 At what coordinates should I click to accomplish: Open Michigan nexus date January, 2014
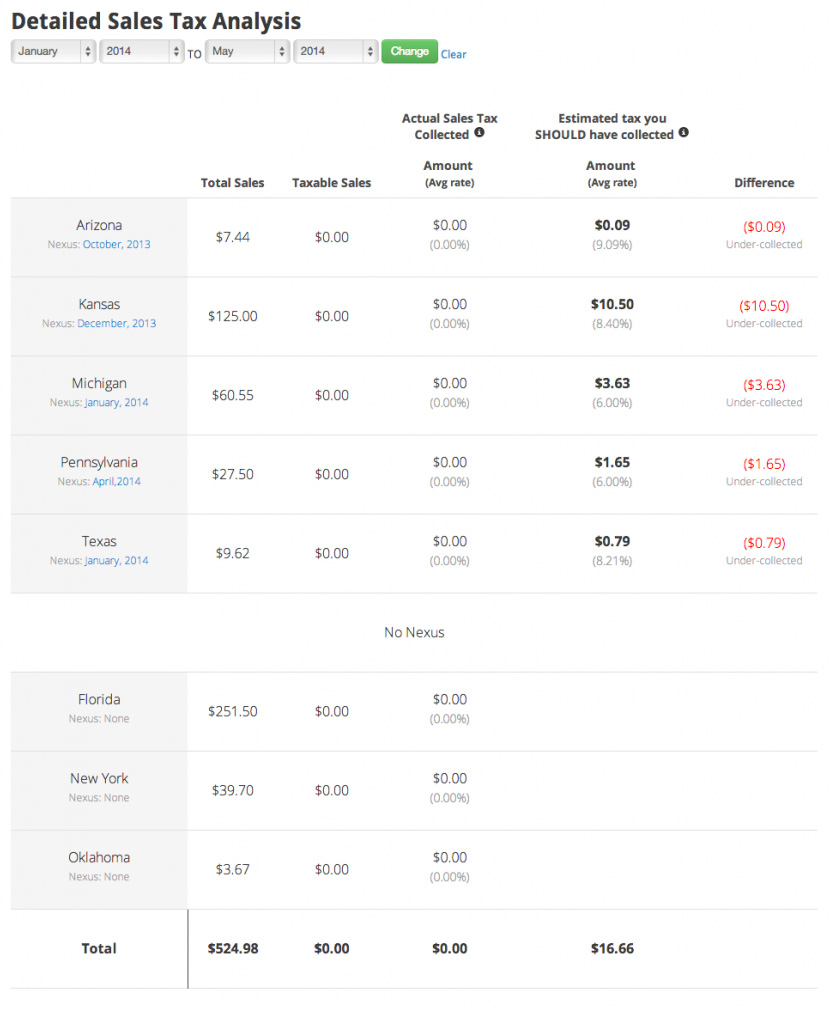click(x=117, y=403)
